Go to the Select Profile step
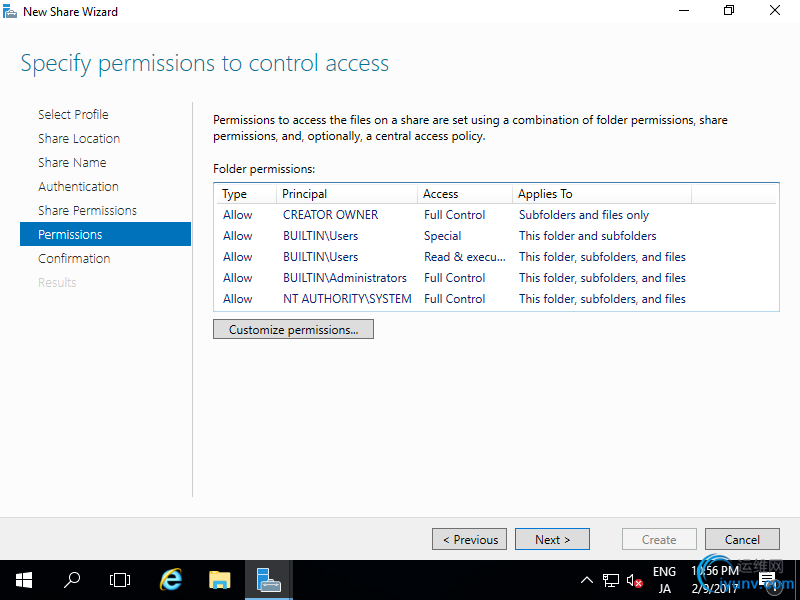The width and height of the screenshot is (800, 600). tap(73, 114)
